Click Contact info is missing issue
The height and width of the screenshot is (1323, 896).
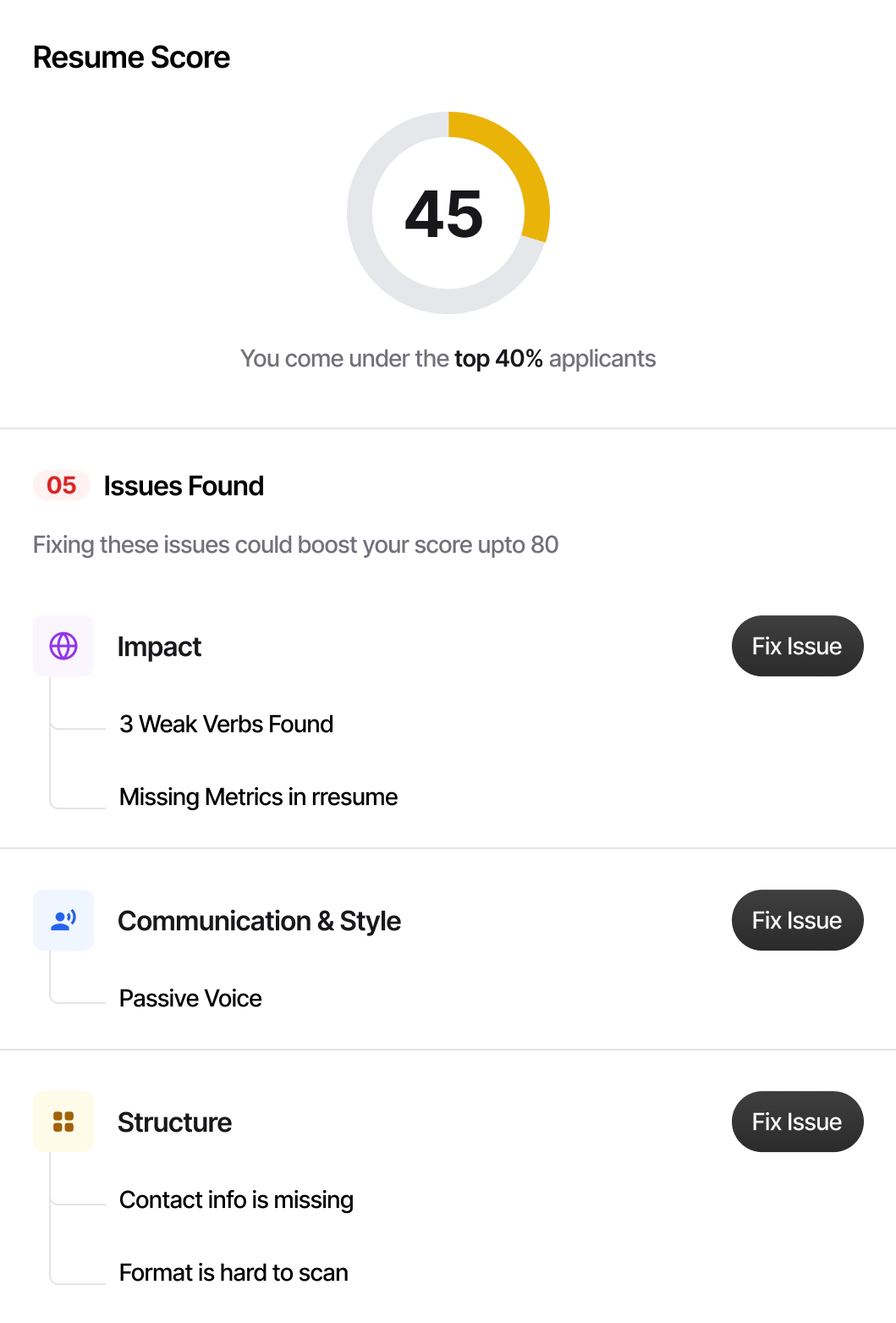point(236,1199)
